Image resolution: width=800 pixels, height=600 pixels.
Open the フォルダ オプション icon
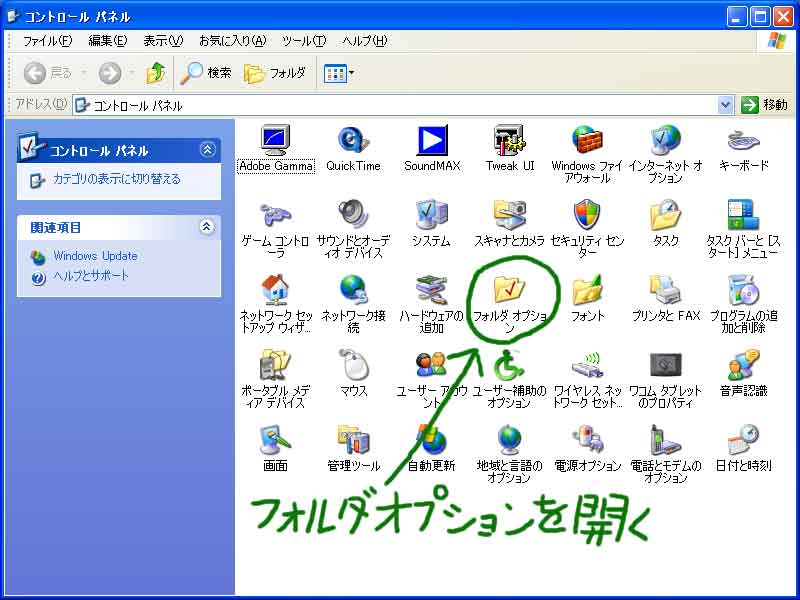510,293
